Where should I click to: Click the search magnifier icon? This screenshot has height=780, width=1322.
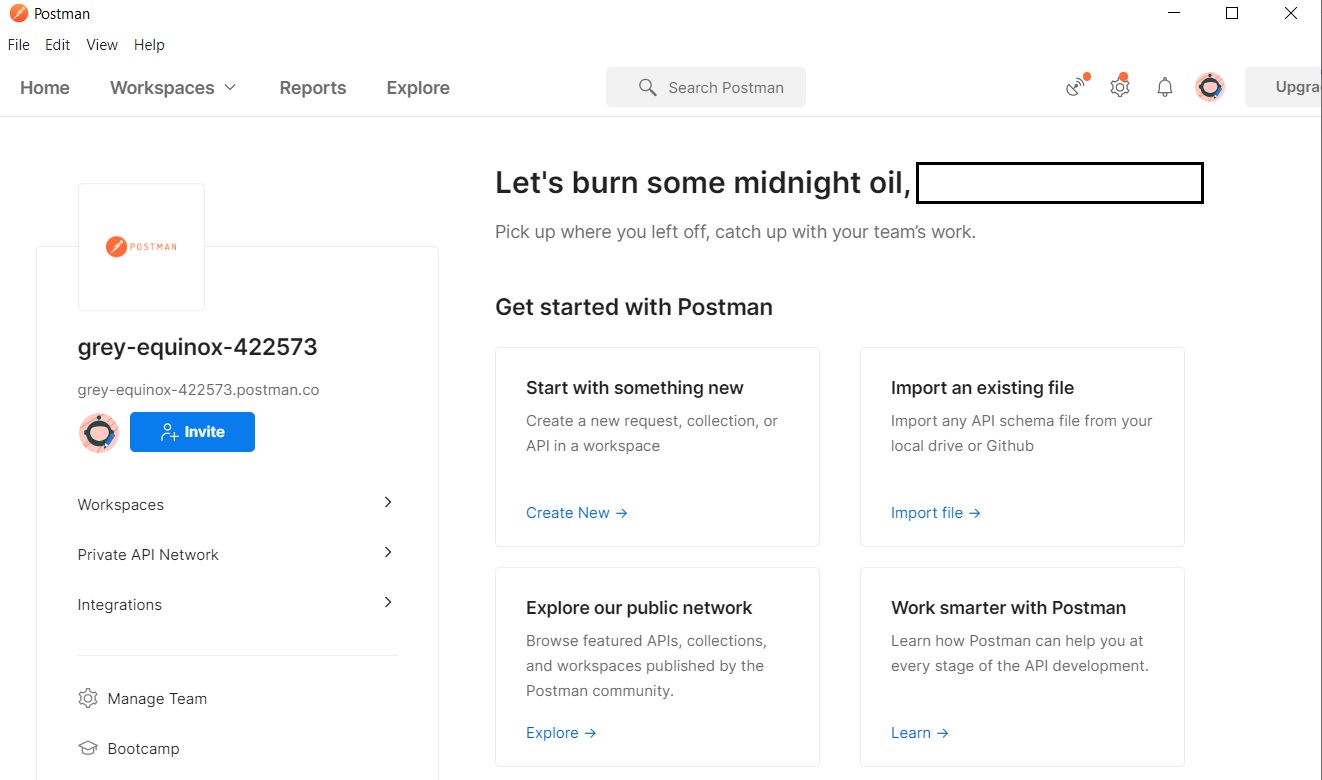coord(647,88)
